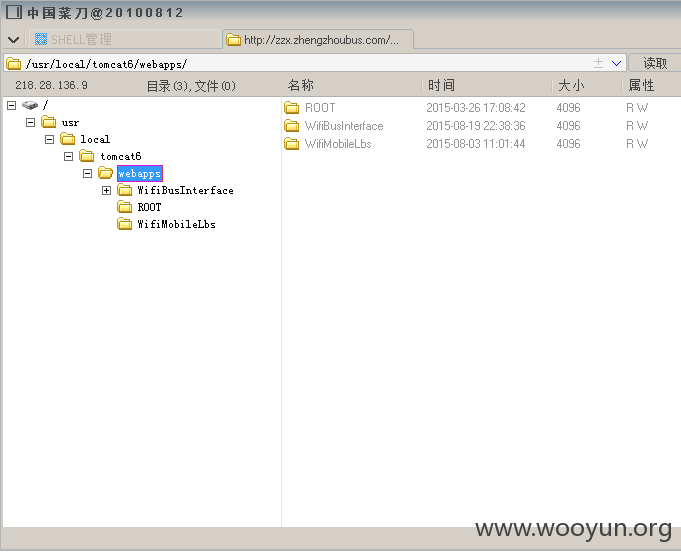
Task: Click the 读取 button
Action: 655,63
